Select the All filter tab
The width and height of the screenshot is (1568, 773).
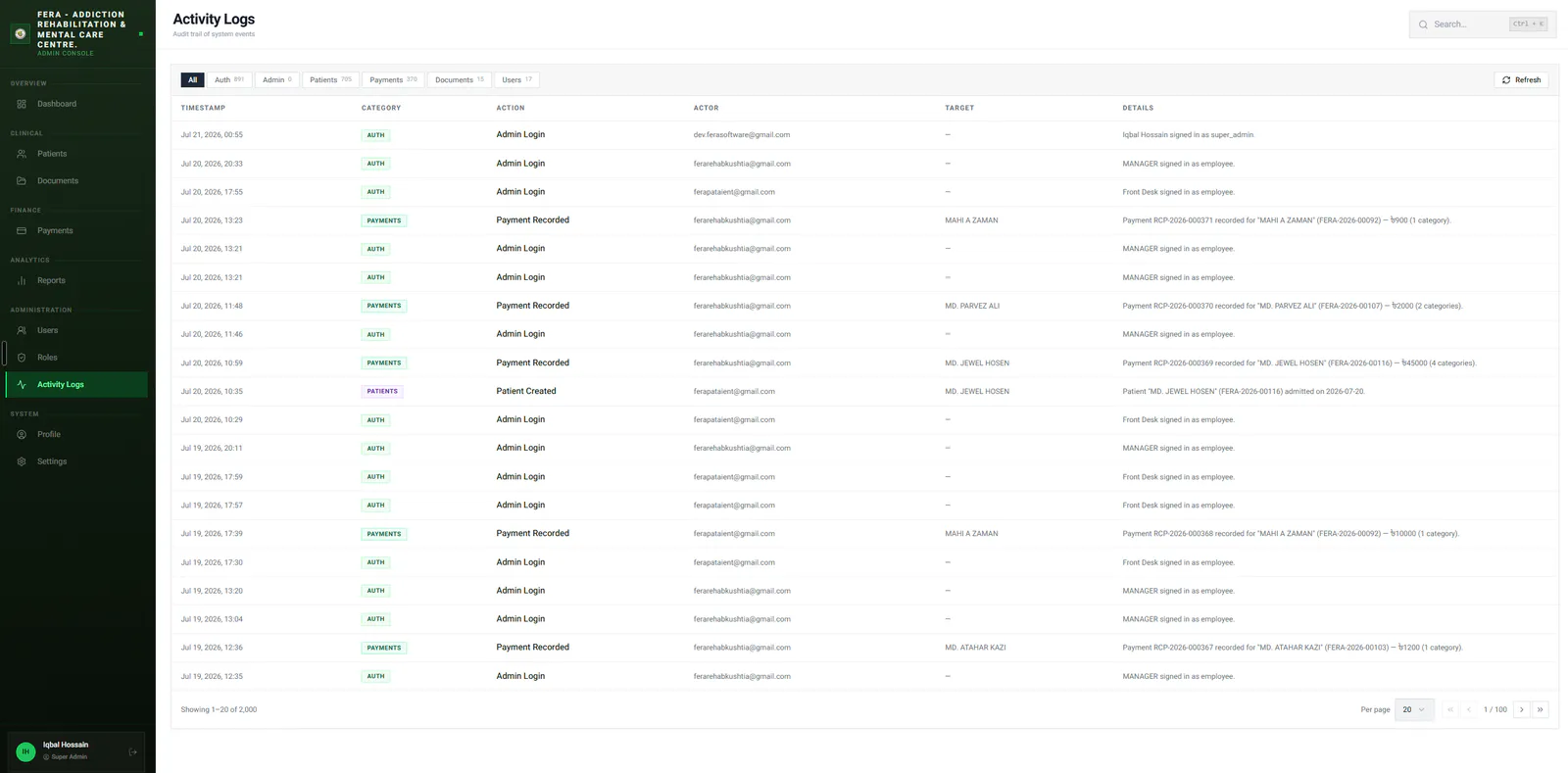[192, 80]
